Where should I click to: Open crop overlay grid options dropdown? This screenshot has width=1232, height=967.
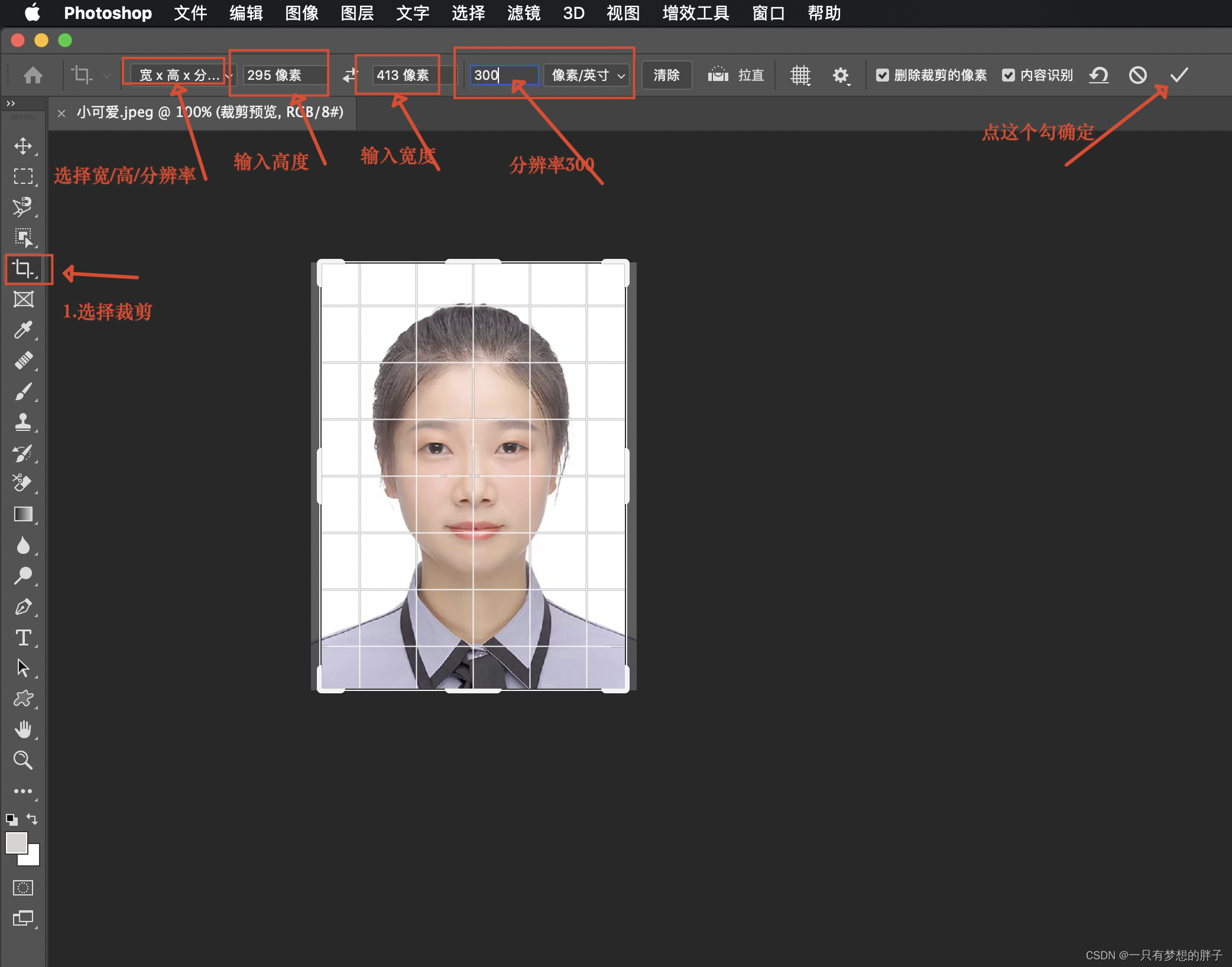pos(800,75)
